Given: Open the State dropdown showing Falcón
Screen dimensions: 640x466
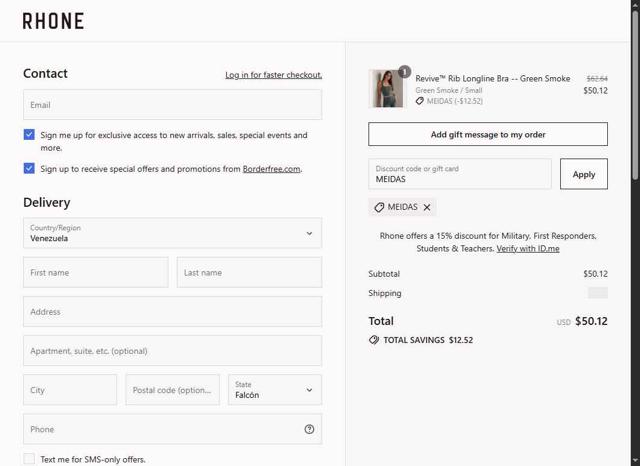Looking at the screenshot, I should [x=275, y=390].
